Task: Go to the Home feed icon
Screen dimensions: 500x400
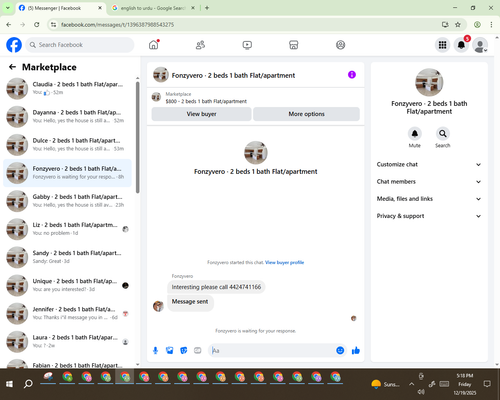Action: [154, 45]
